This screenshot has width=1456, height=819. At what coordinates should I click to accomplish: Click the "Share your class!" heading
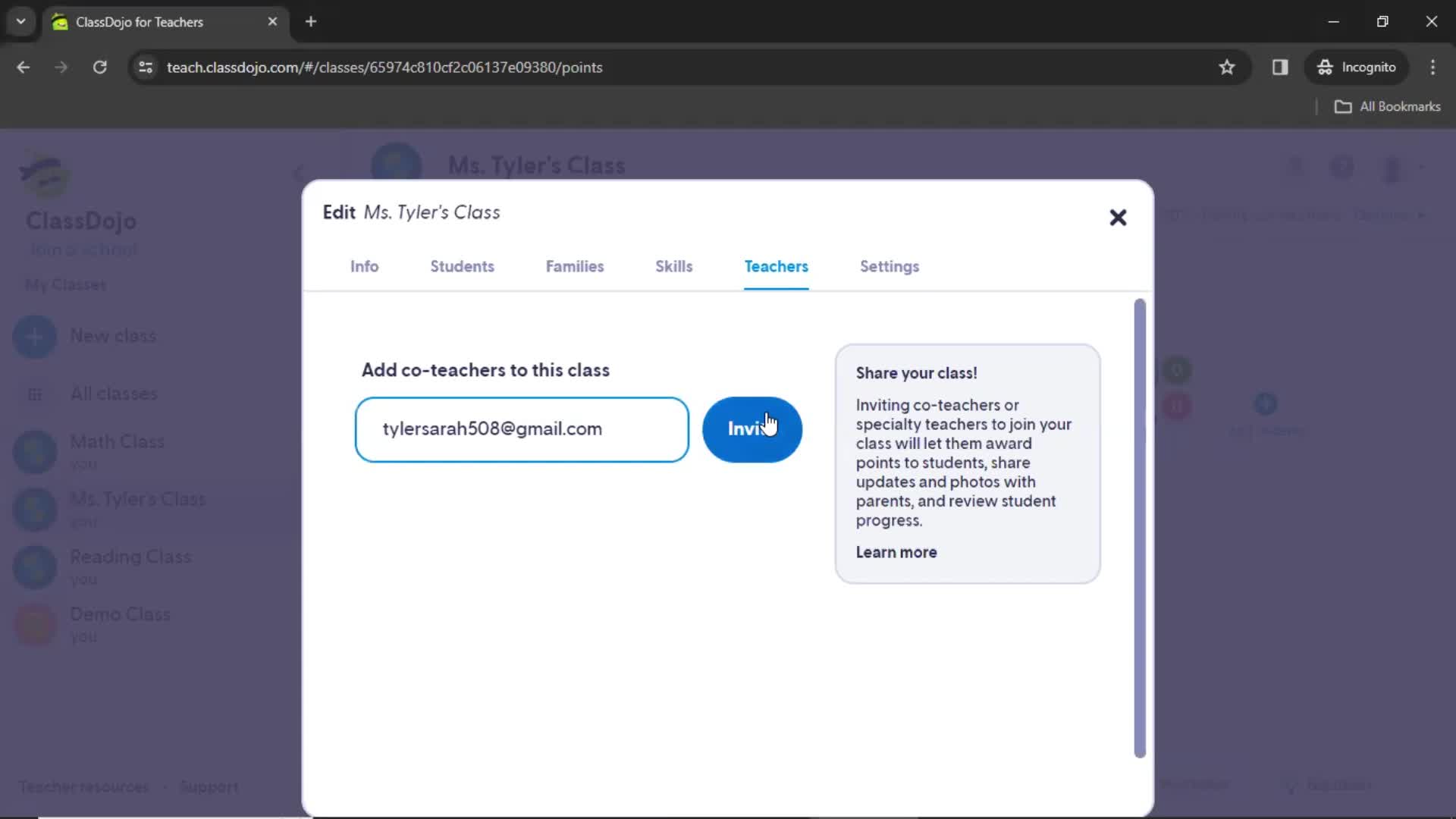pos(916,373)
